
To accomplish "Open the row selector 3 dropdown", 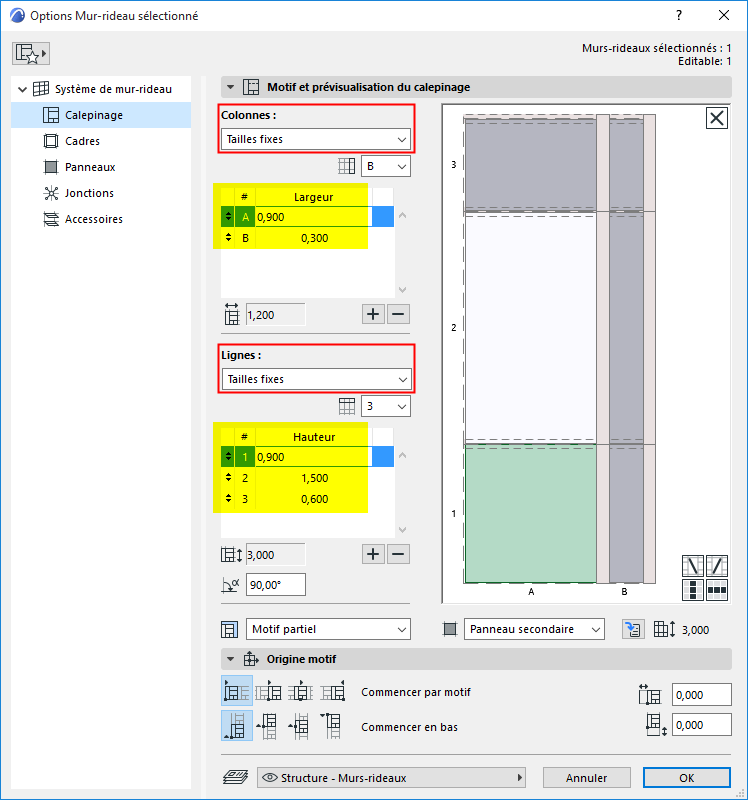I will pyautogui.click(x=386, y=406).
